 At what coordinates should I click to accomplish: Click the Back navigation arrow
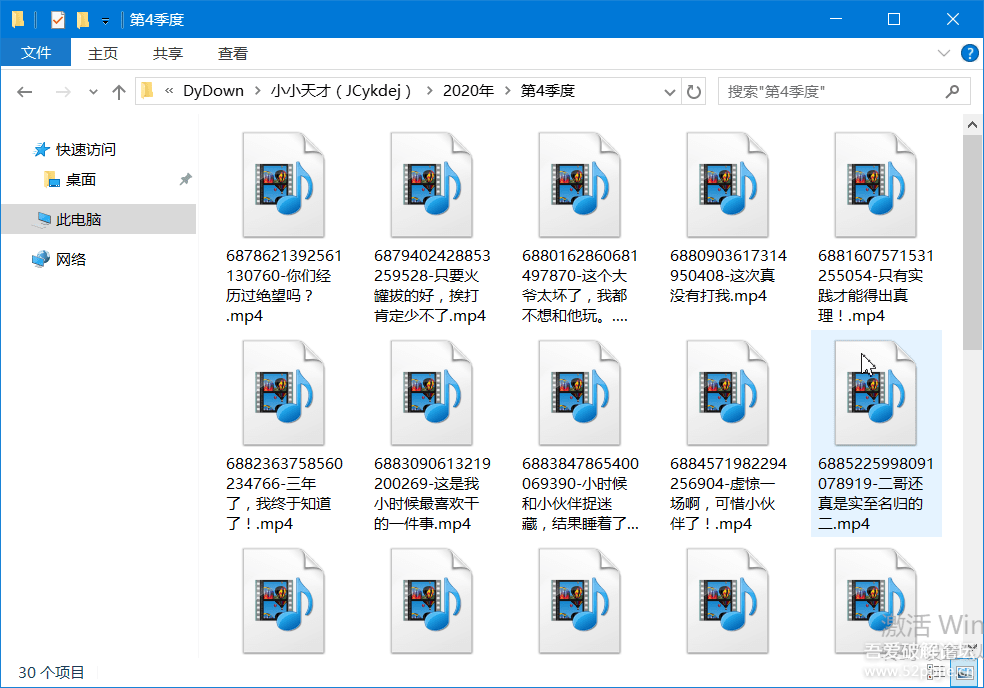[25, 92]
